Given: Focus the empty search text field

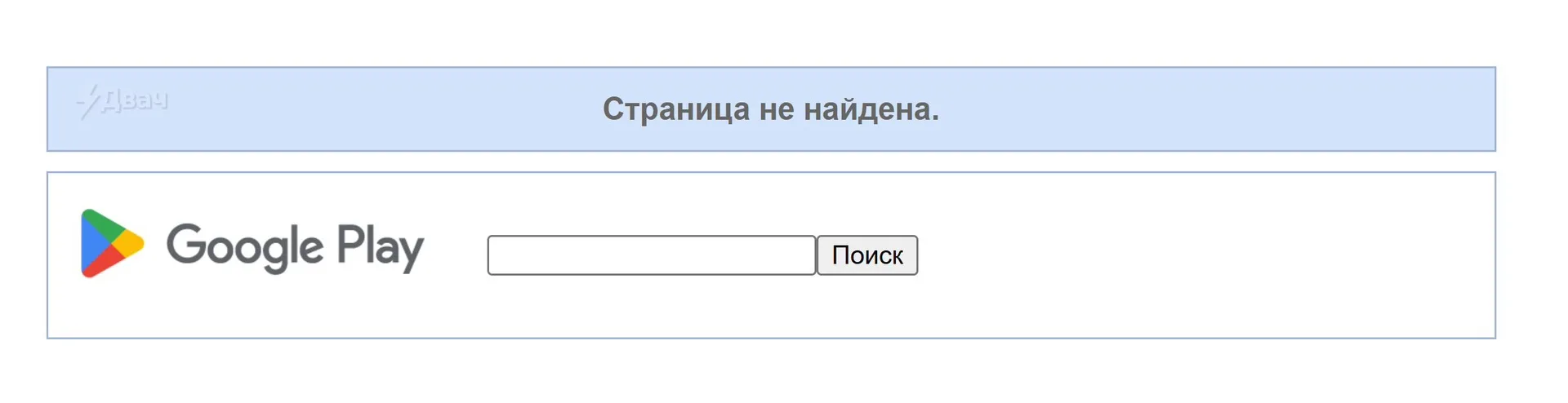Looking at the screenshot, I should coord(652,255).
